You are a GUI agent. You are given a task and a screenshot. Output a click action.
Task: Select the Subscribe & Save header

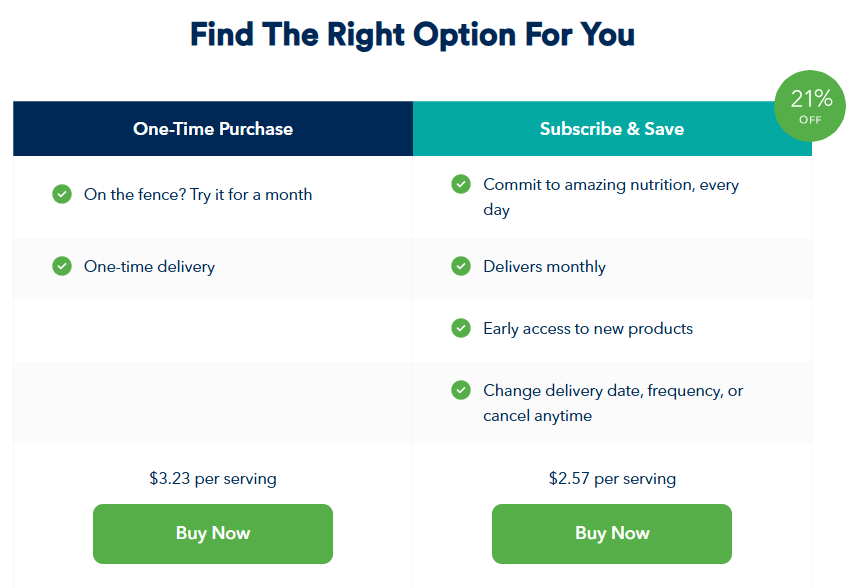point(612,129)
